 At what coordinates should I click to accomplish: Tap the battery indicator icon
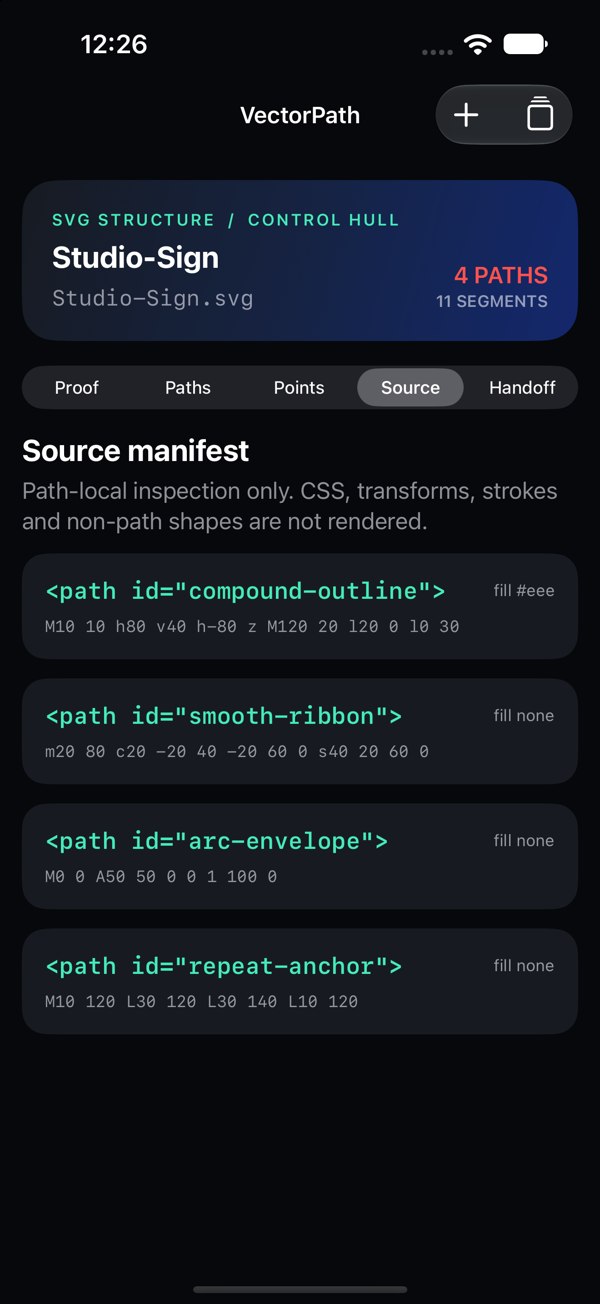525,44
